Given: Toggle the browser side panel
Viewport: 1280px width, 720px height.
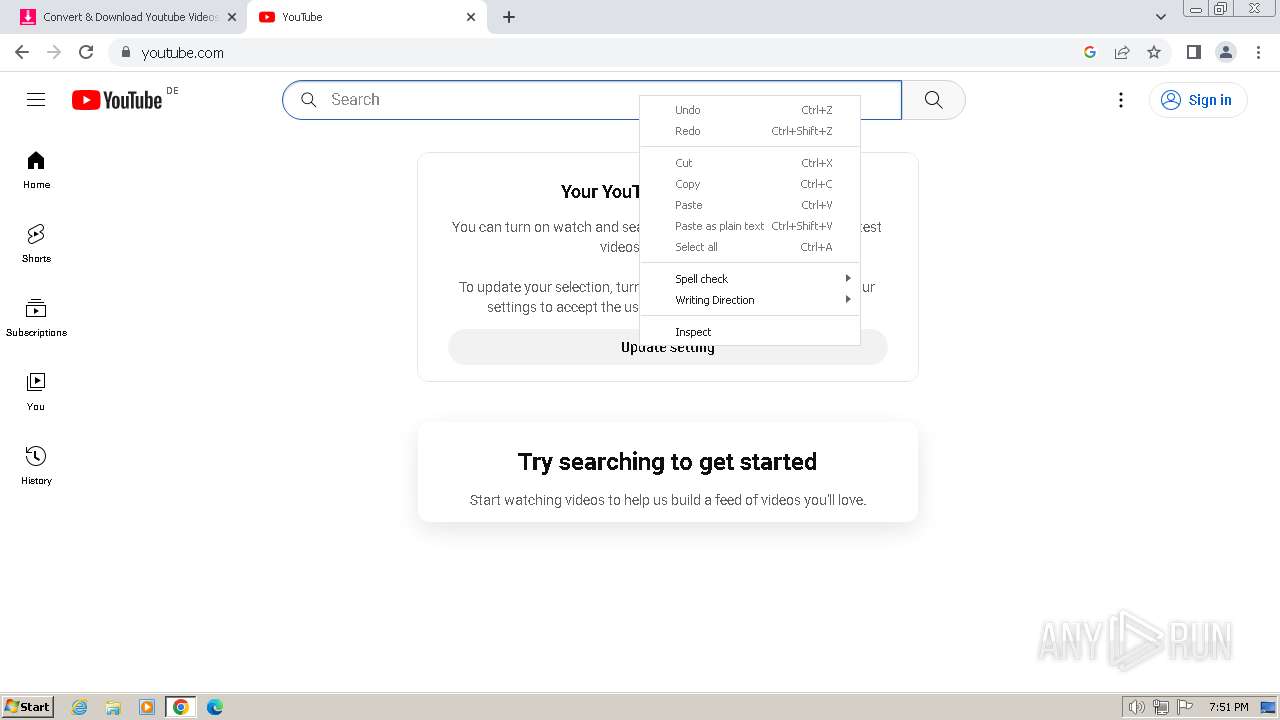Looking at the screenshot, I should coord(1194,52).
